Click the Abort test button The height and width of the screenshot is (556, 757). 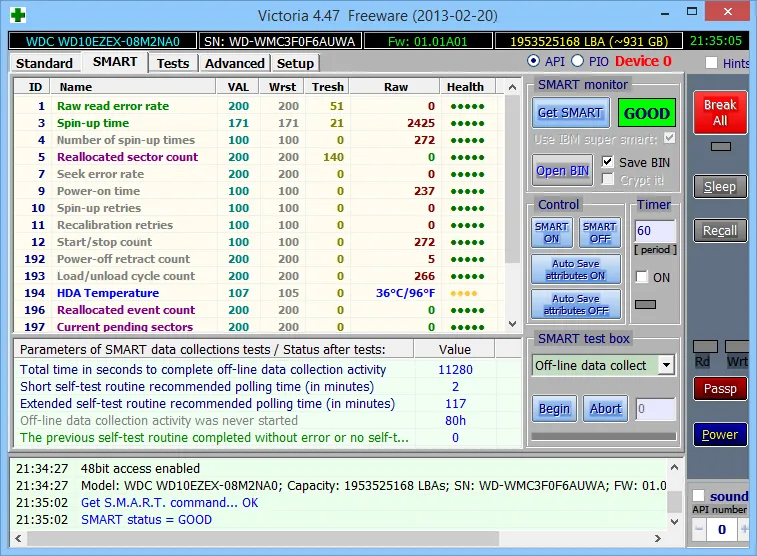(605, 409)
